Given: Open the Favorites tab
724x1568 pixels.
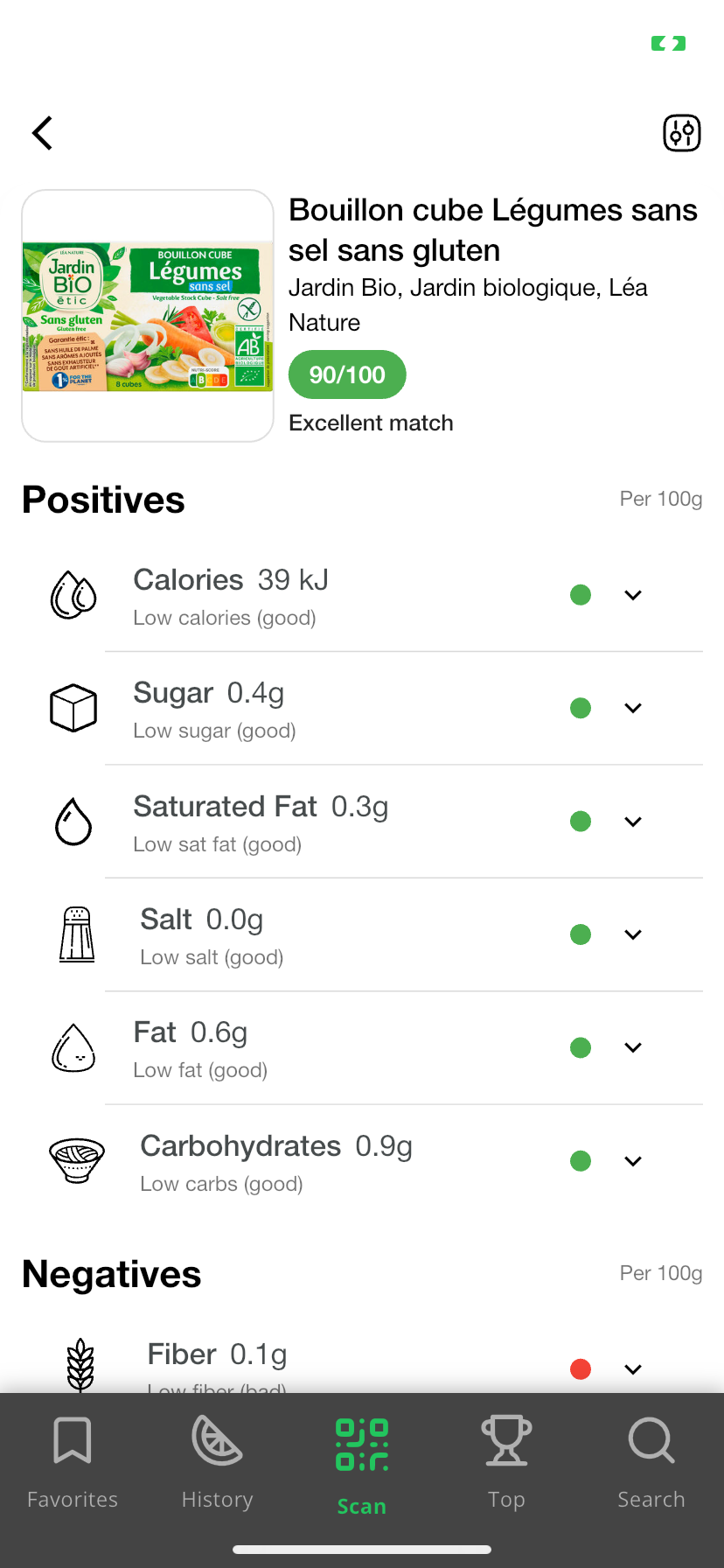Looking at the screenshot, I should click(73, 1463).
